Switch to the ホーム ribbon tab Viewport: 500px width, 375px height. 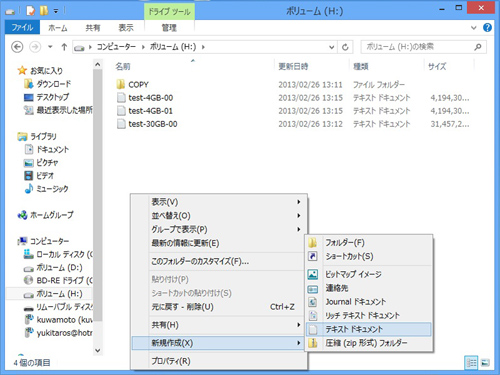pyautogui.click(x=58, y=28)
